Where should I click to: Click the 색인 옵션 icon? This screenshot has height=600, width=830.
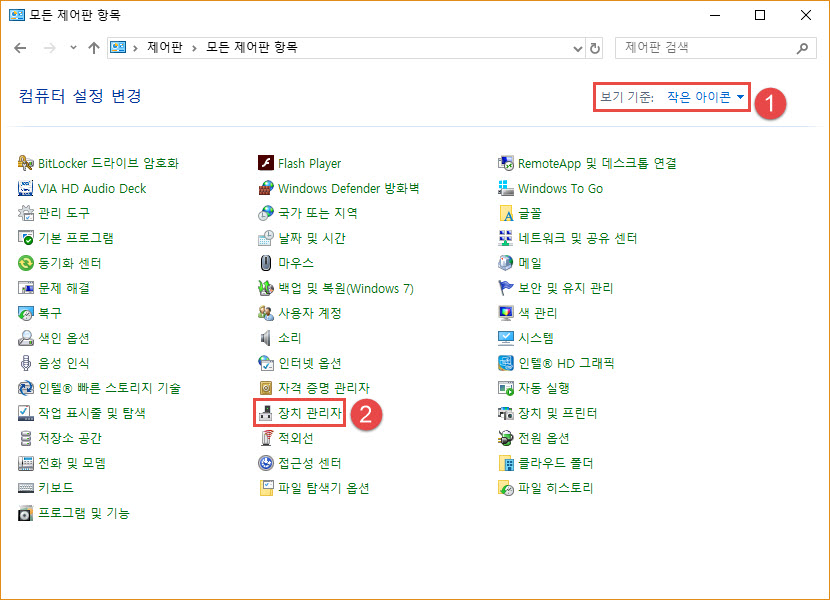click(25, 338)
